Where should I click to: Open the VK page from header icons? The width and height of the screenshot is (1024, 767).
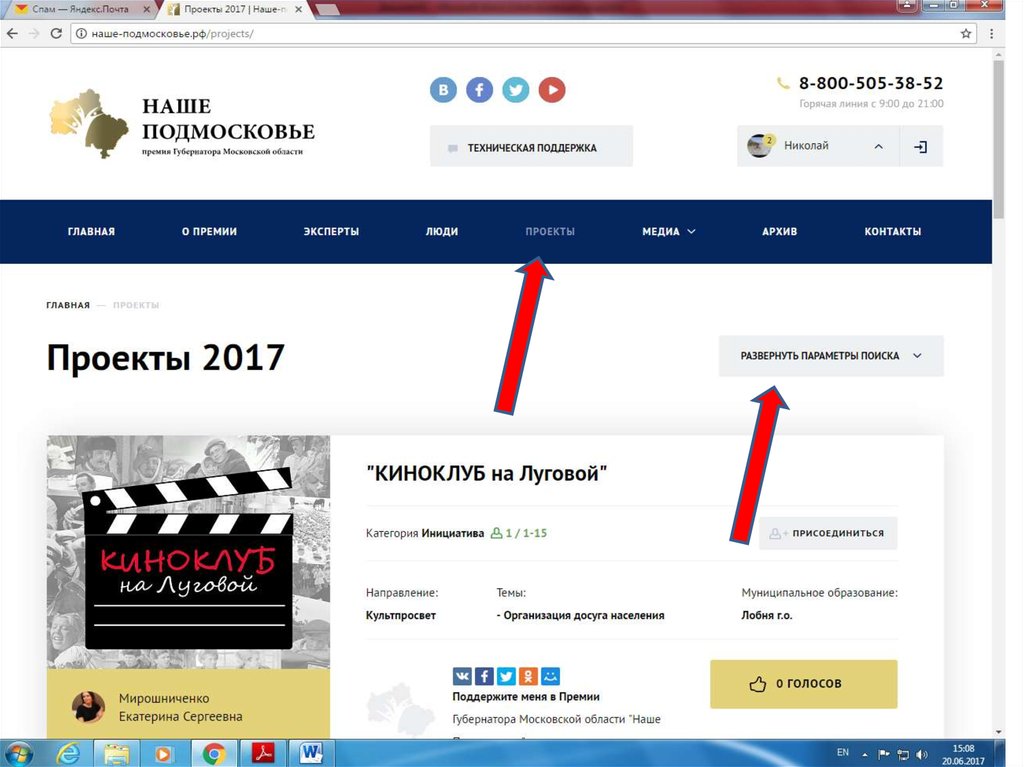pyautogui.click(x=443, y=90)
